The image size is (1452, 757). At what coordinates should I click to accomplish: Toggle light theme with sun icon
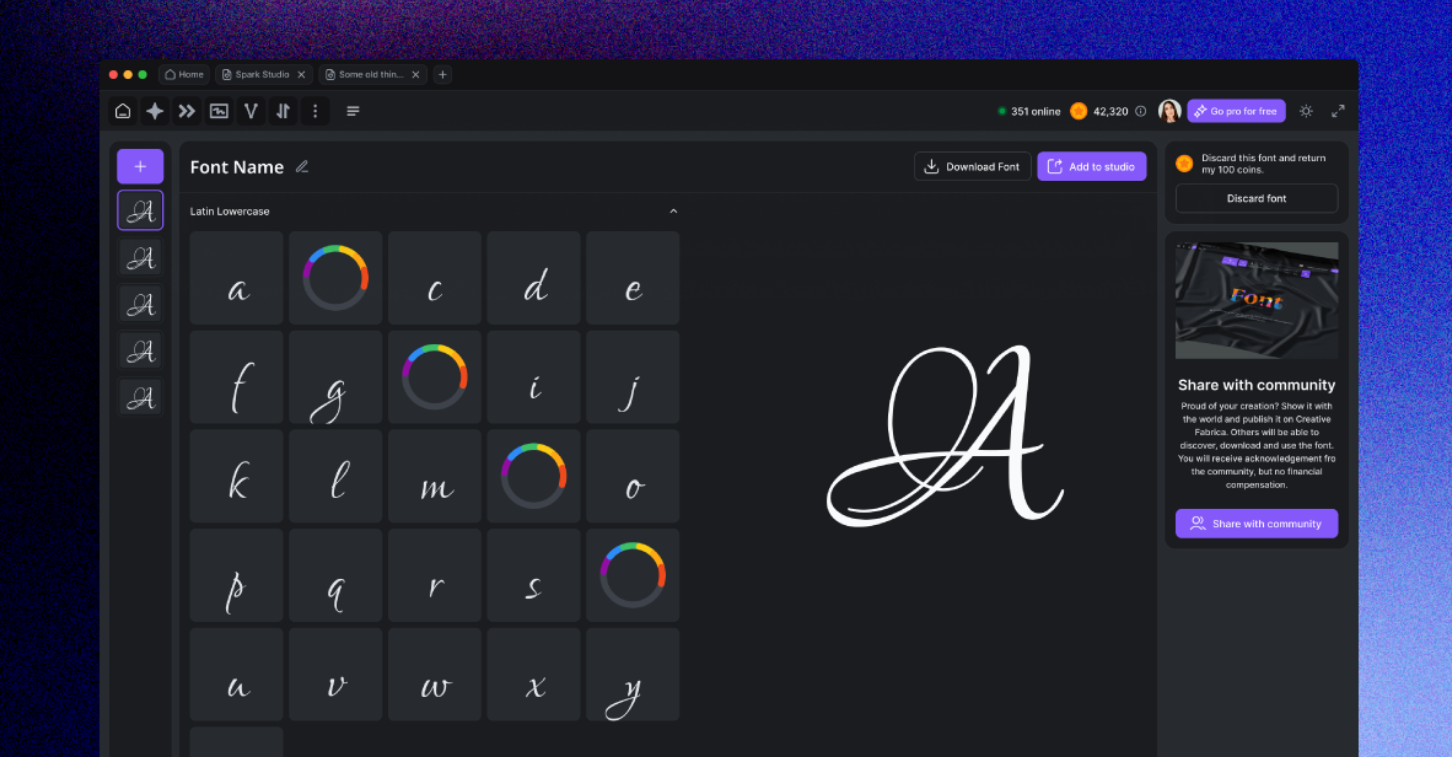pos(1306,111)
